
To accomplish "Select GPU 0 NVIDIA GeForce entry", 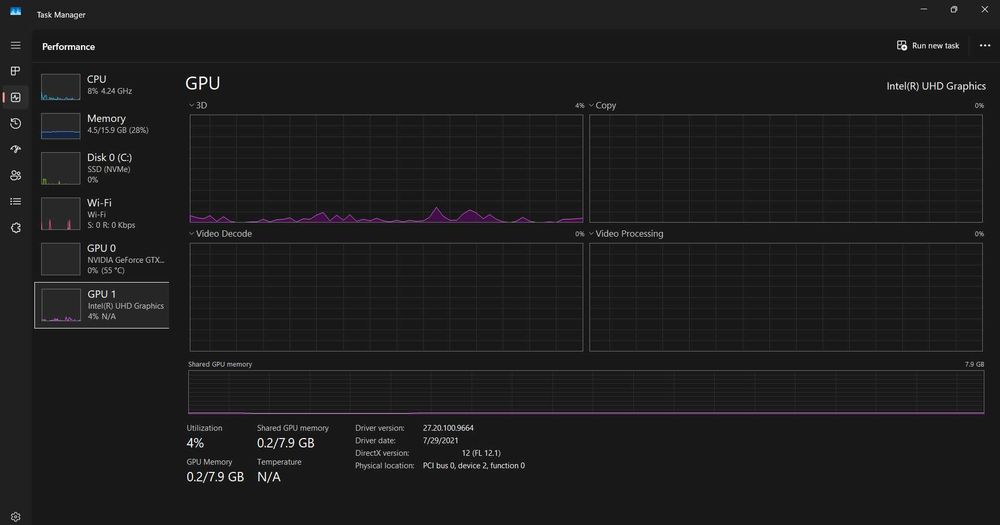I will point(102,259).
